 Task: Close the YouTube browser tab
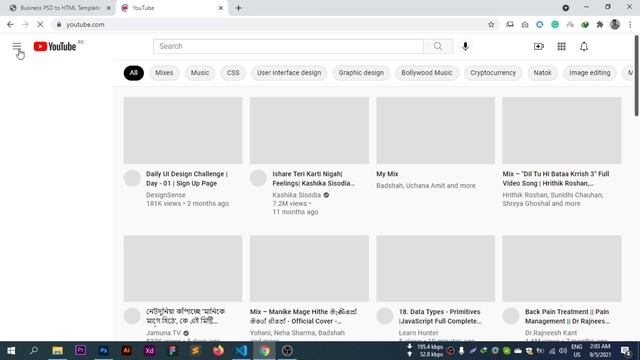point(221,8)
